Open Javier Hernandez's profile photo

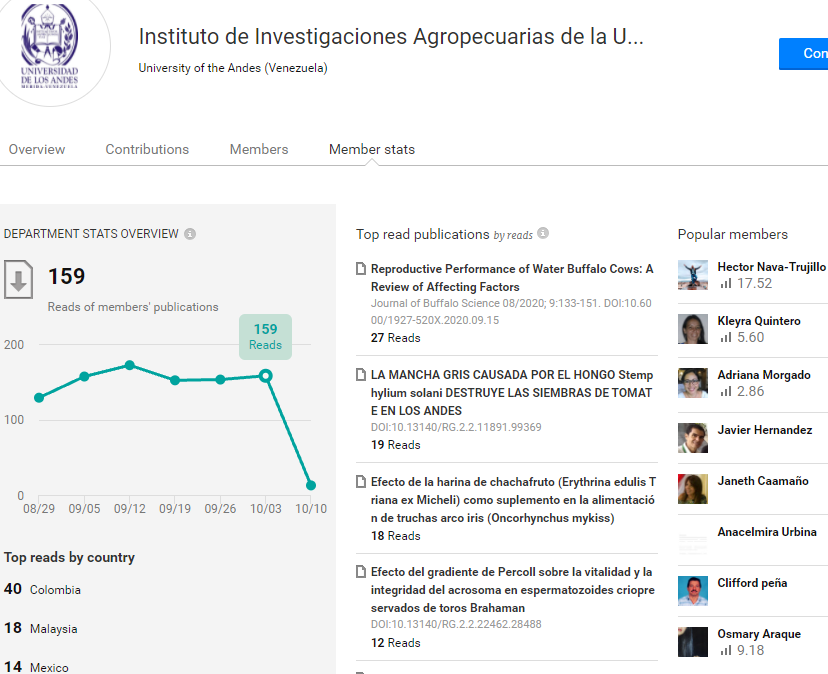click(693, 438)
